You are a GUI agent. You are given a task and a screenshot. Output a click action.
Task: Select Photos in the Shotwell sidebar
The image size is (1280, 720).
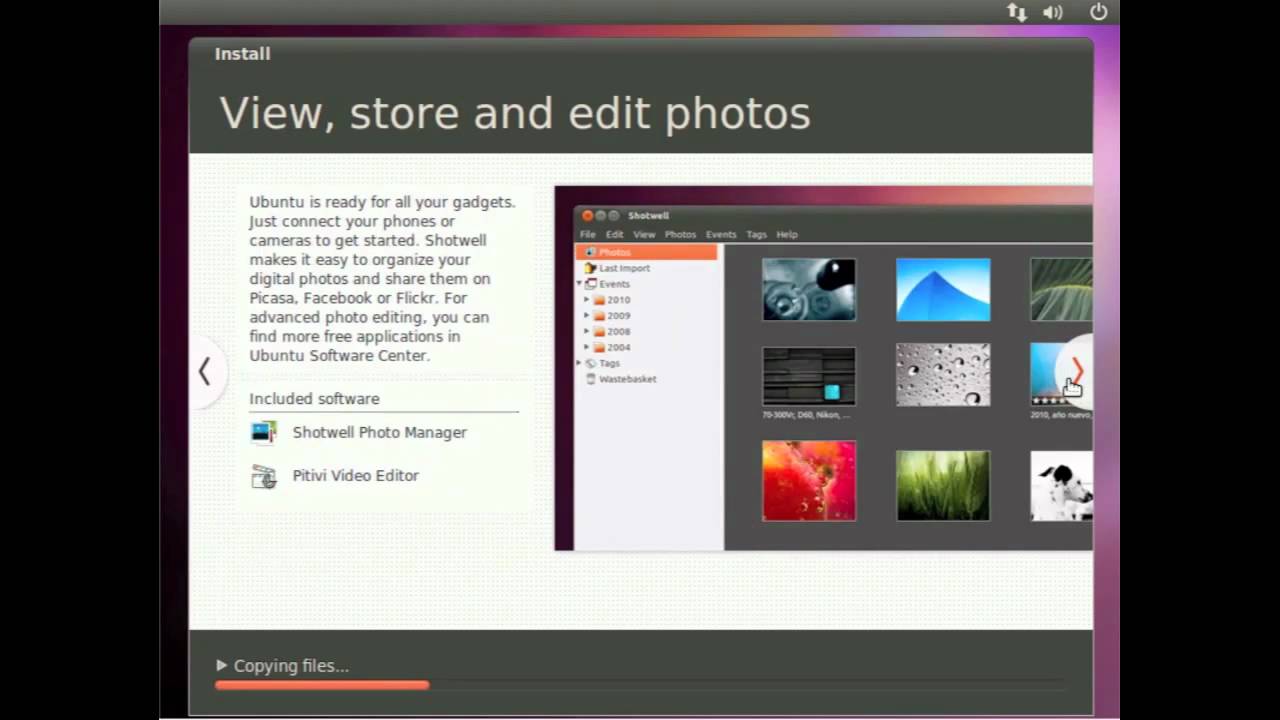pos(647,252)
